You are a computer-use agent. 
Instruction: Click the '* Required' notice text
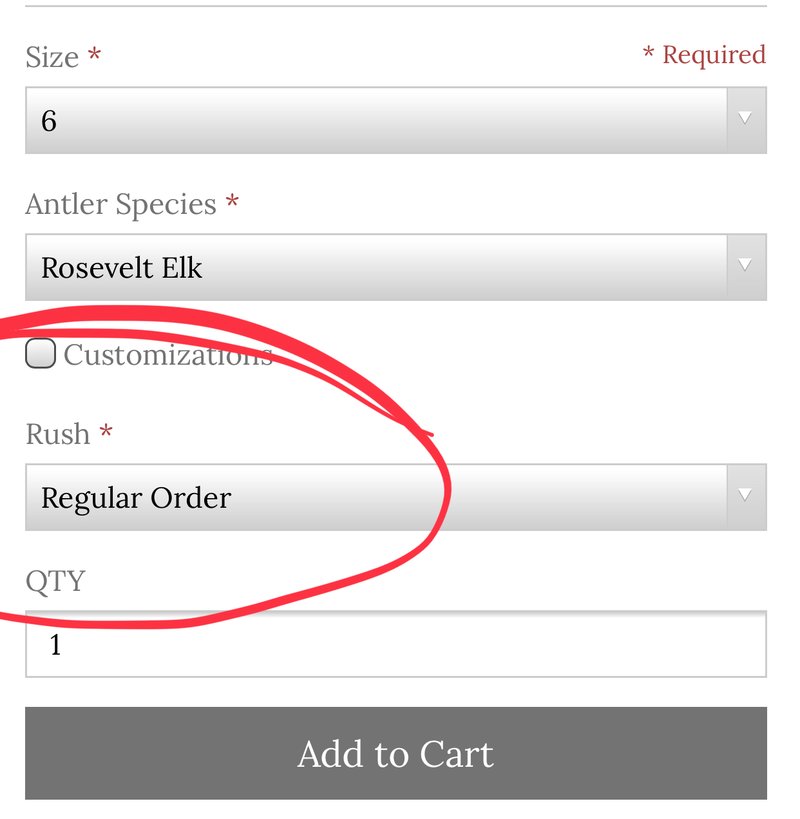[x=704, y=55]
